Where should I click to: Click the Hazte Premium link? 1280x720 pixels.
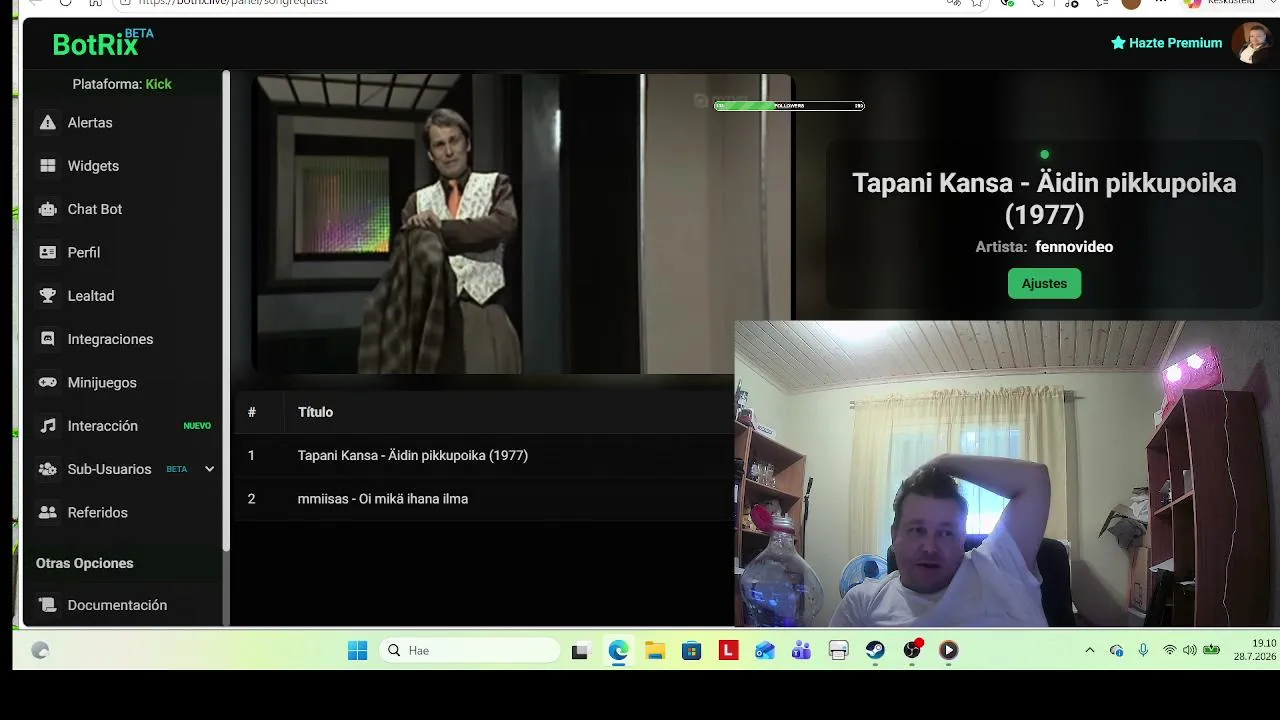click(1166, 43)
